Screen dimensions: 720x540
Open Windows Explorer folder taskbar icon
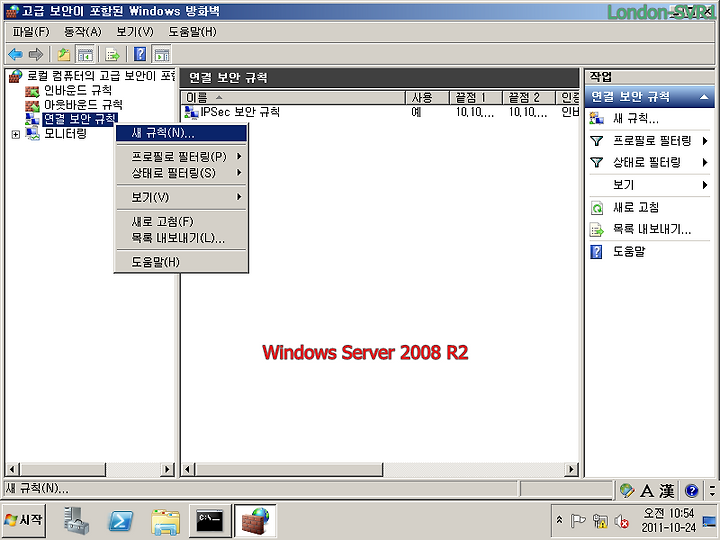(165, 522)
